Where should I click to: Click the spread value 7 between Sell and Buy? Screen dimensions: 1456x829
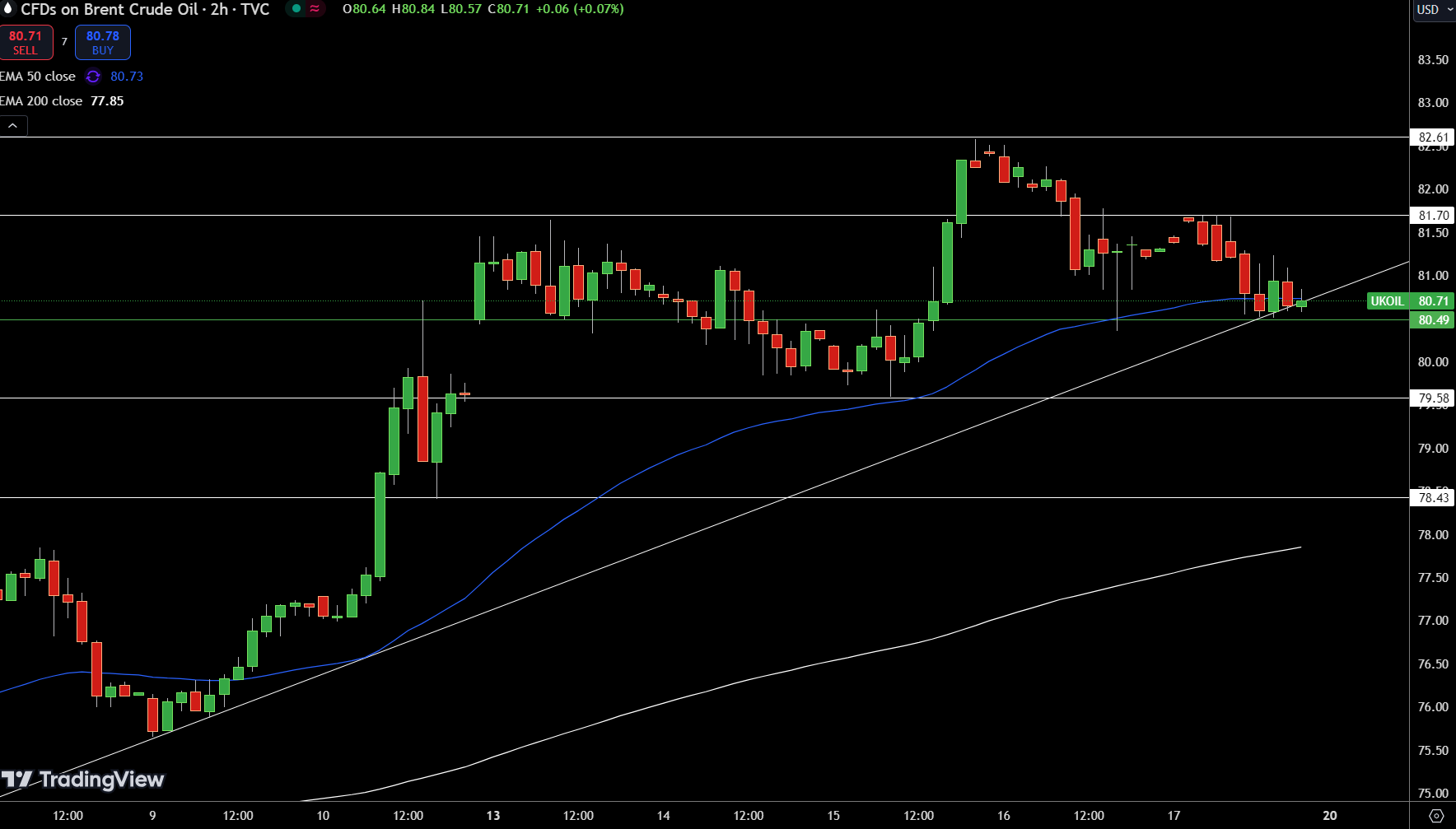click(64, 42)
